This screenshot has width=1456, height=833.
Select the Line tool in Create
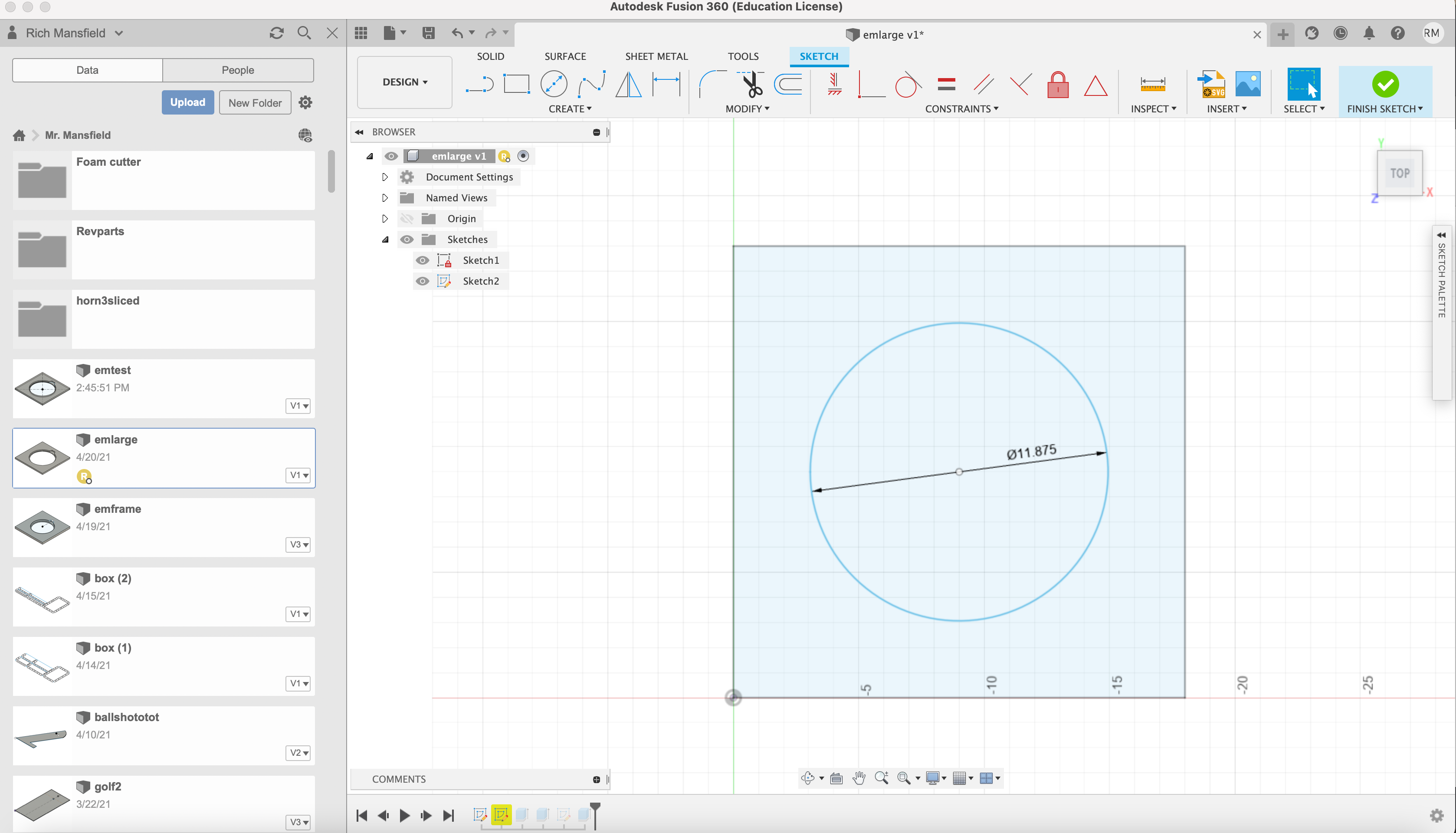pos(479,85)
